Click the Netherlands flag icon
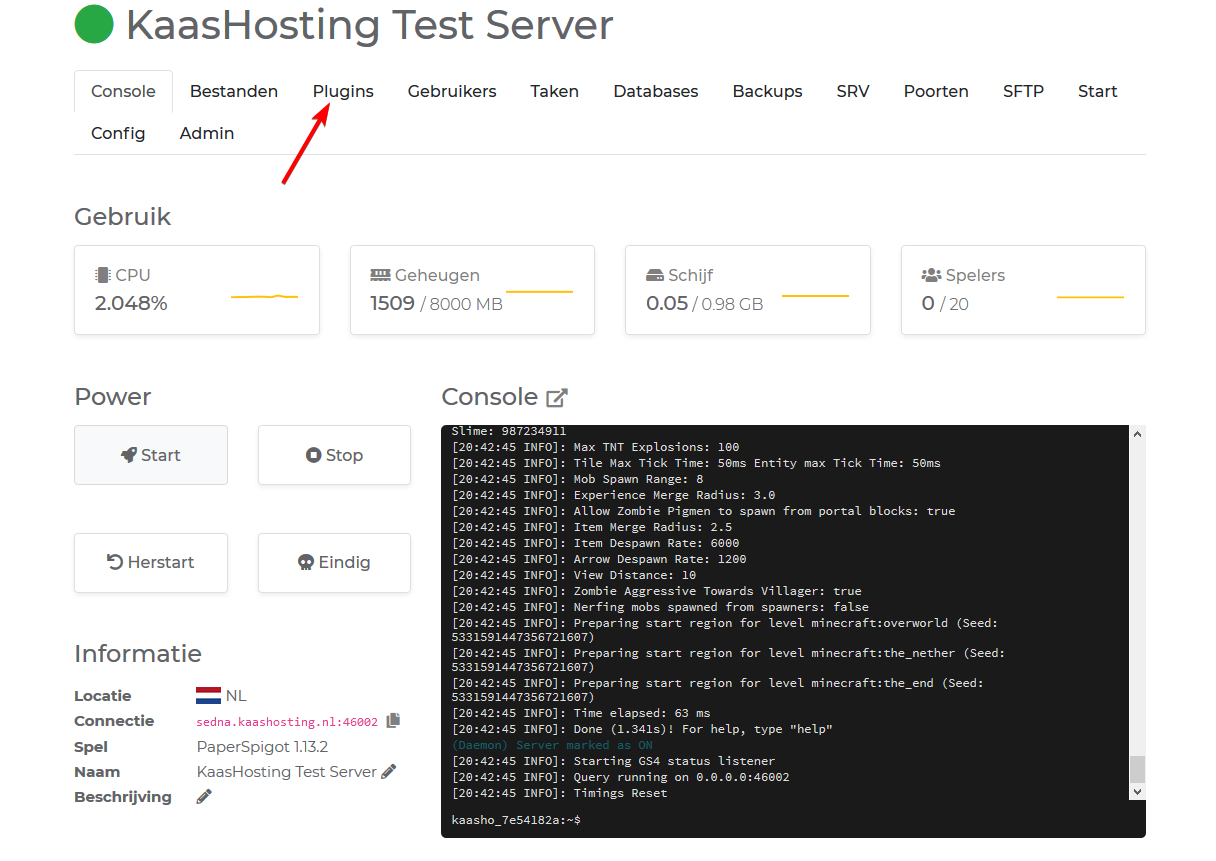Viewport: 1216px width, 861px height. (x=208, y=696)
